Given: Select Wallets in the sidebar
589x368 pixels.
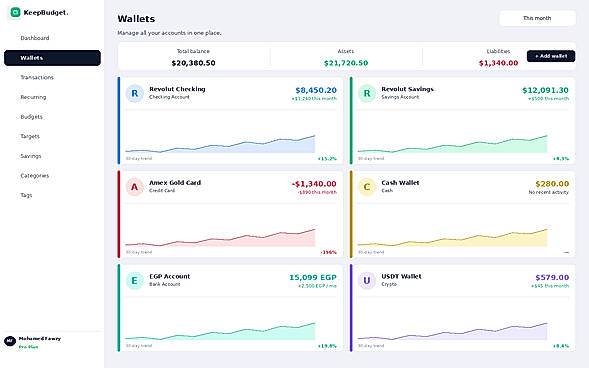Looking at the screenshot, I should pos(52,58).
